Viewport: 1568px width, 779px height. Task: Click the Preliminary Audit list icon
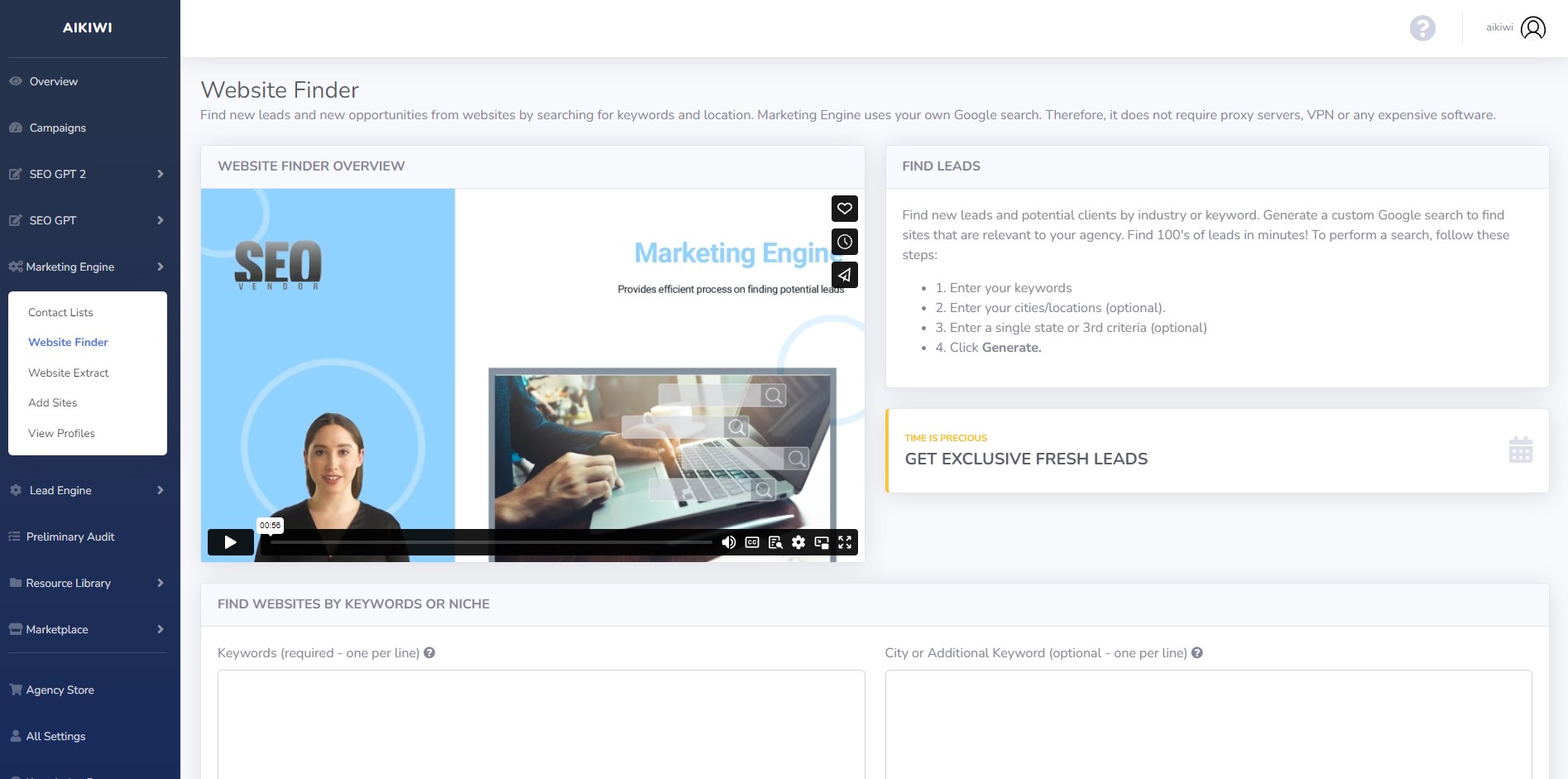(x=14, y=536)
